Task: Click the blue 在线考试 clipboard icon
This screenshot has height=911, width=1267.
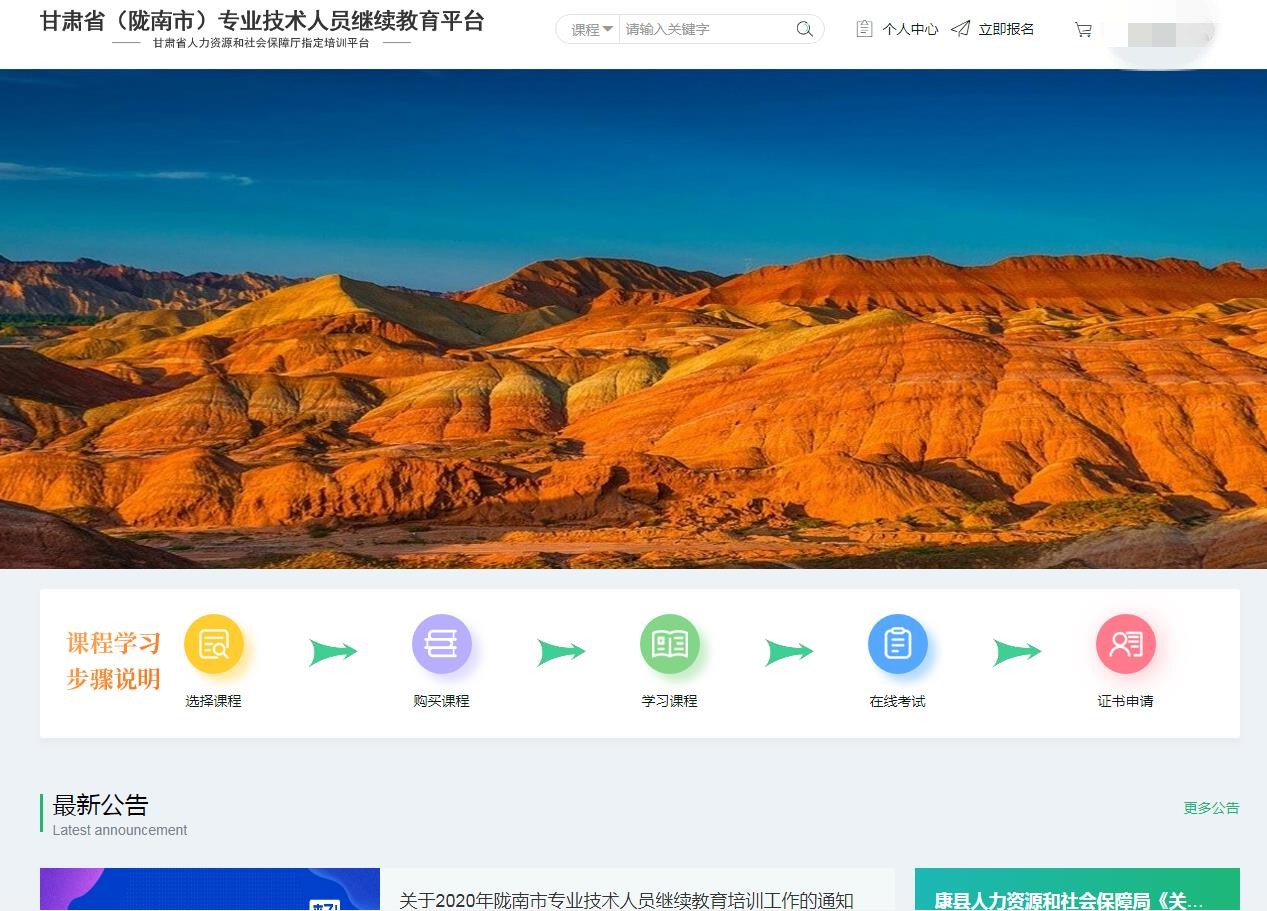Action: pyautogui.click(x=897, y=644)
